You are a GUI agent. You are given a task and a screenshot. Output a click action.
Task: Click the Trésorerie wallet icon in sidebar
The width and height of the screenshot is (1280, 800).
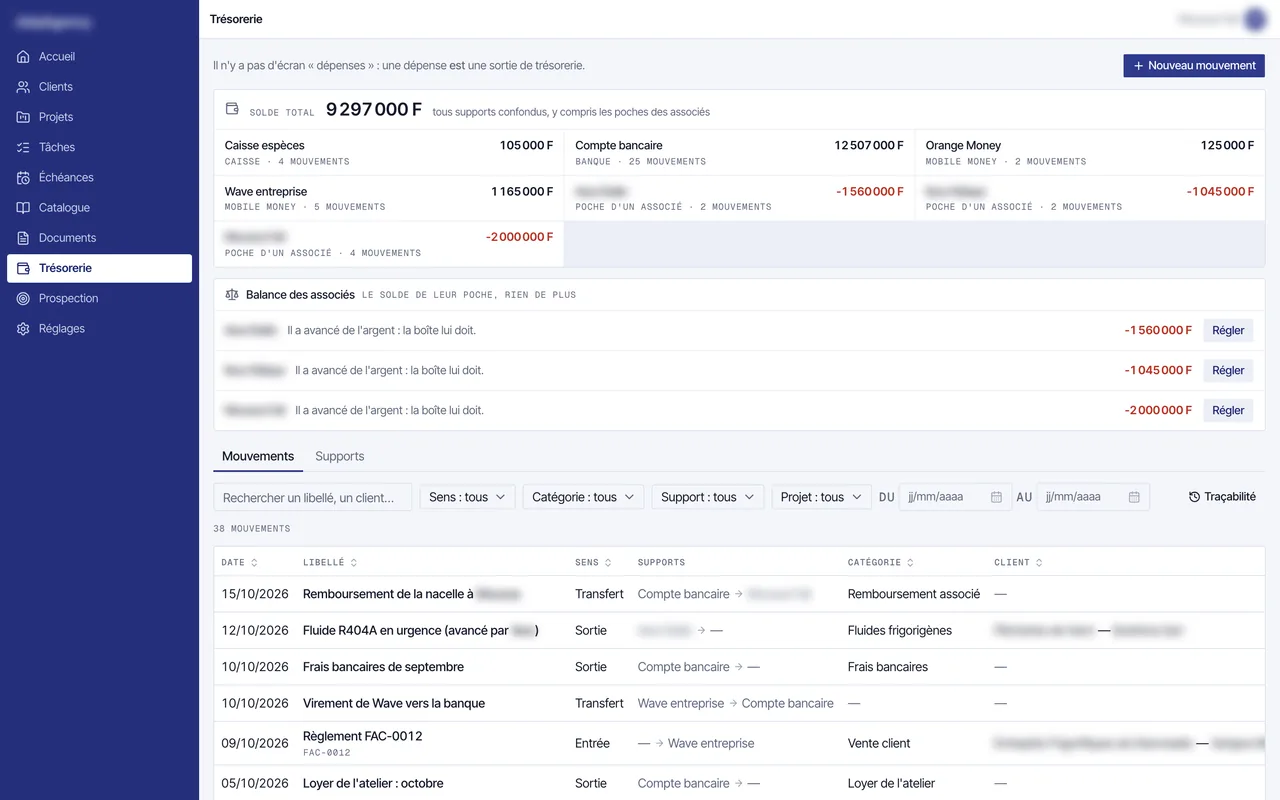point(23,268)
